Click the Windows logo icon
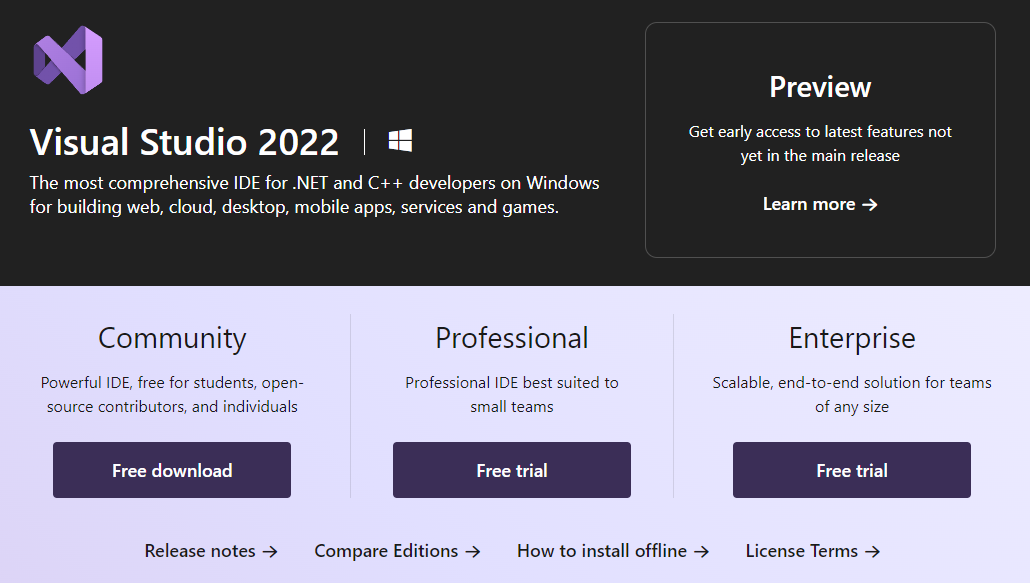Screen dimensions: 1030x583 399,141
